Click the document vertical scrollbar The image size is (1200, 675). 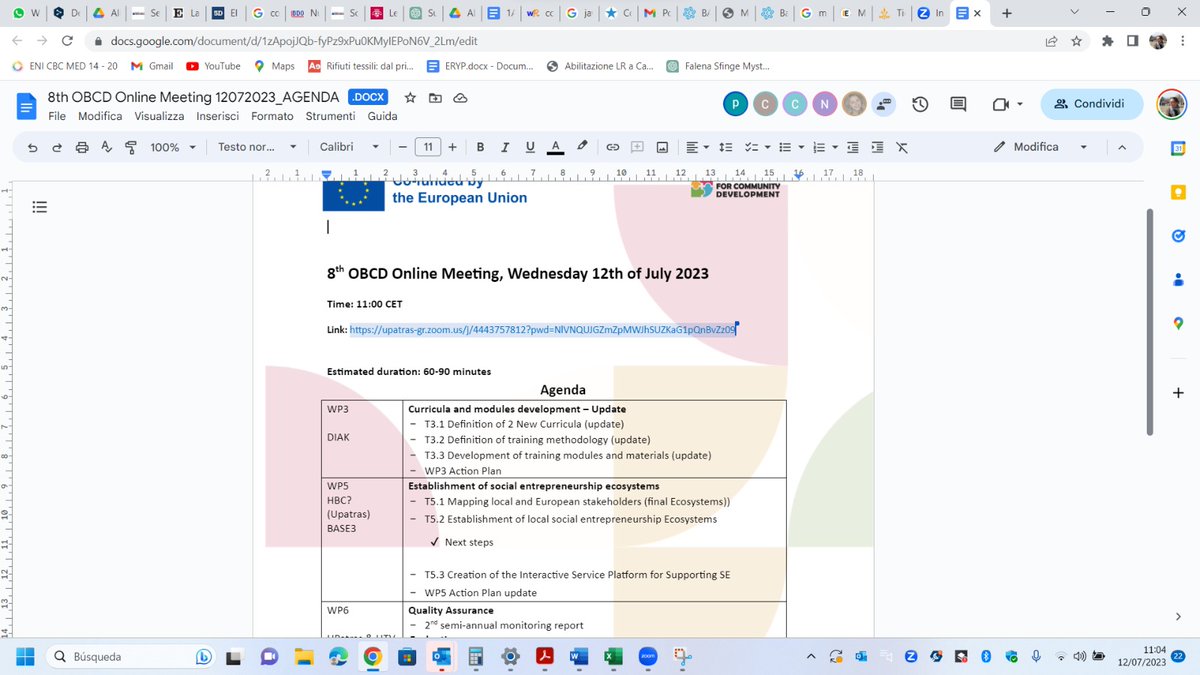tap(1149, 322)
